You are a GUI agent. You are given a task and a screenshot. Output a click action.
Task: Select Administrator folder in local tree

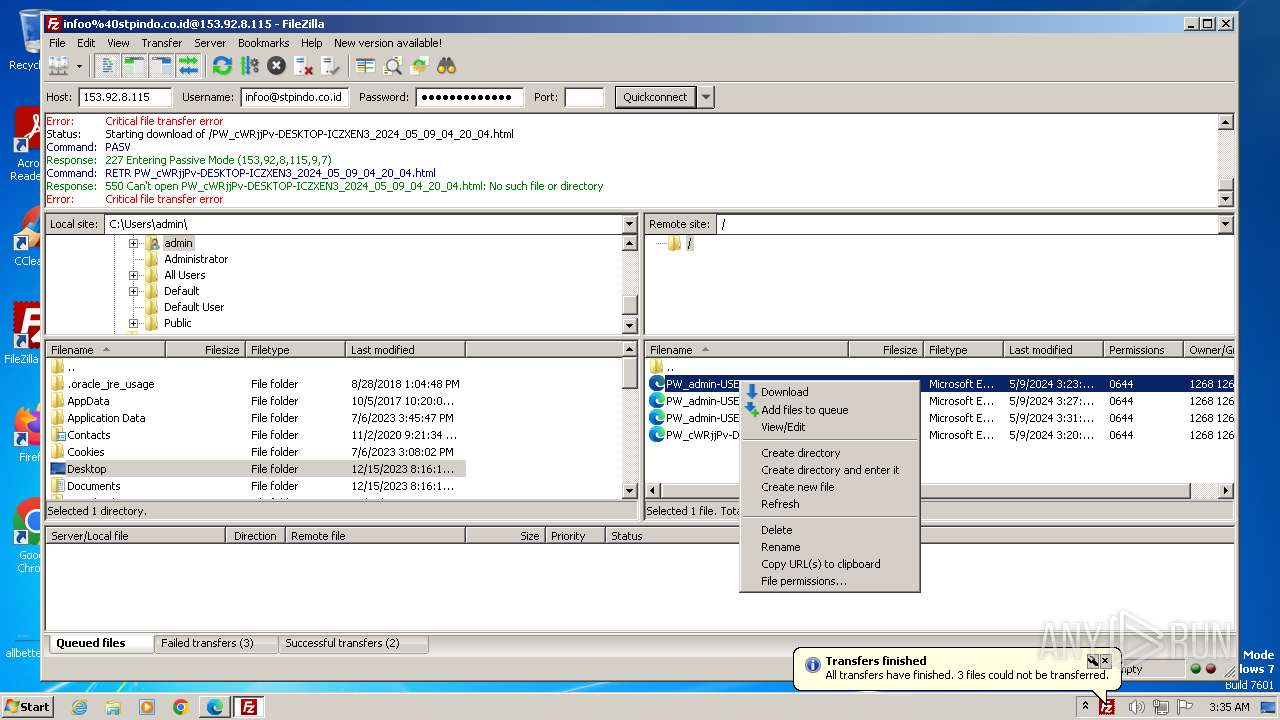196,259
